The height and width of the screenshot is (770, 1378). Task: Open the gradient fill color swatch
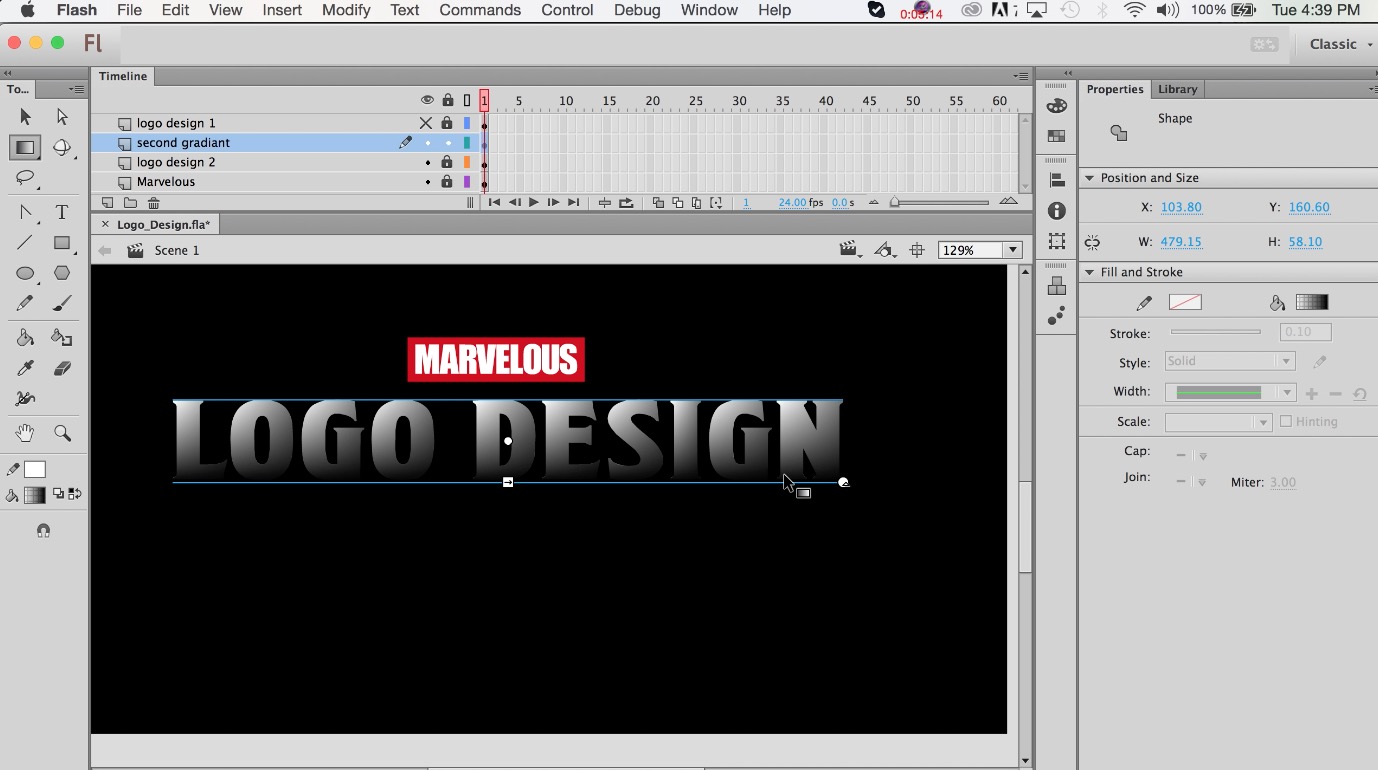(1313, 301)
